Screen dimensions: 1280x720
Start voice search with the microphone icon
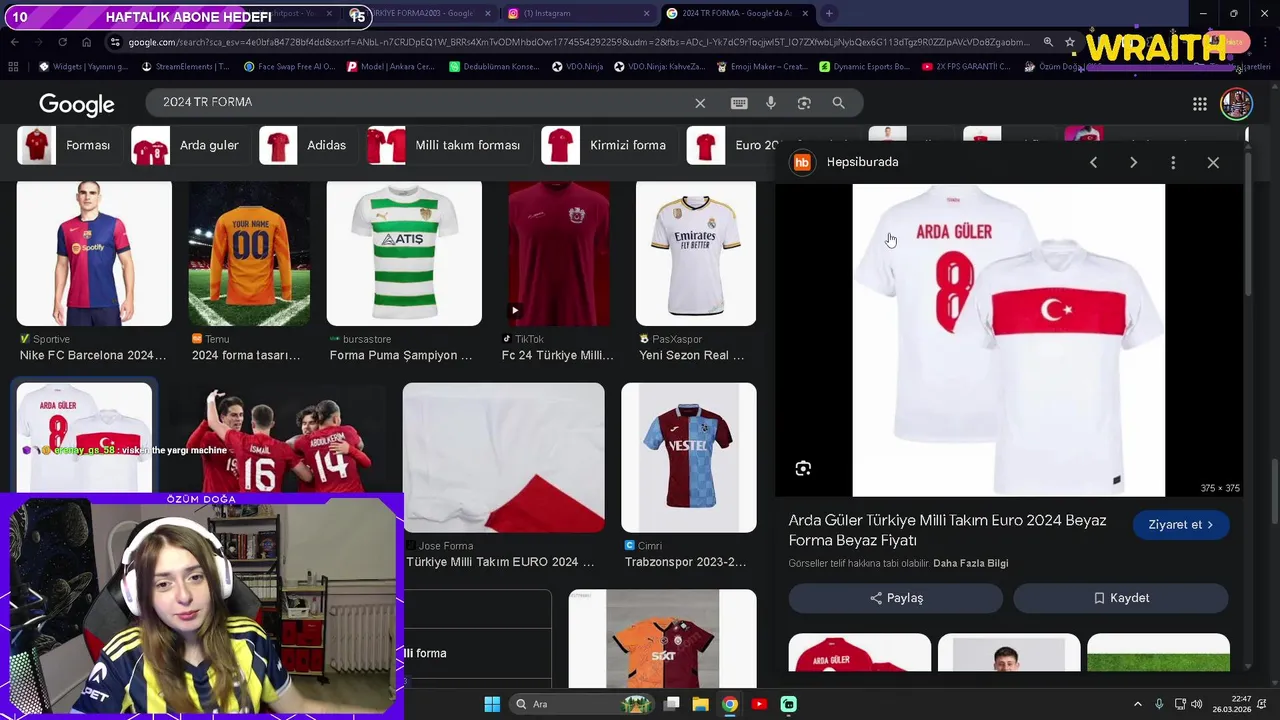coord(770,103)
